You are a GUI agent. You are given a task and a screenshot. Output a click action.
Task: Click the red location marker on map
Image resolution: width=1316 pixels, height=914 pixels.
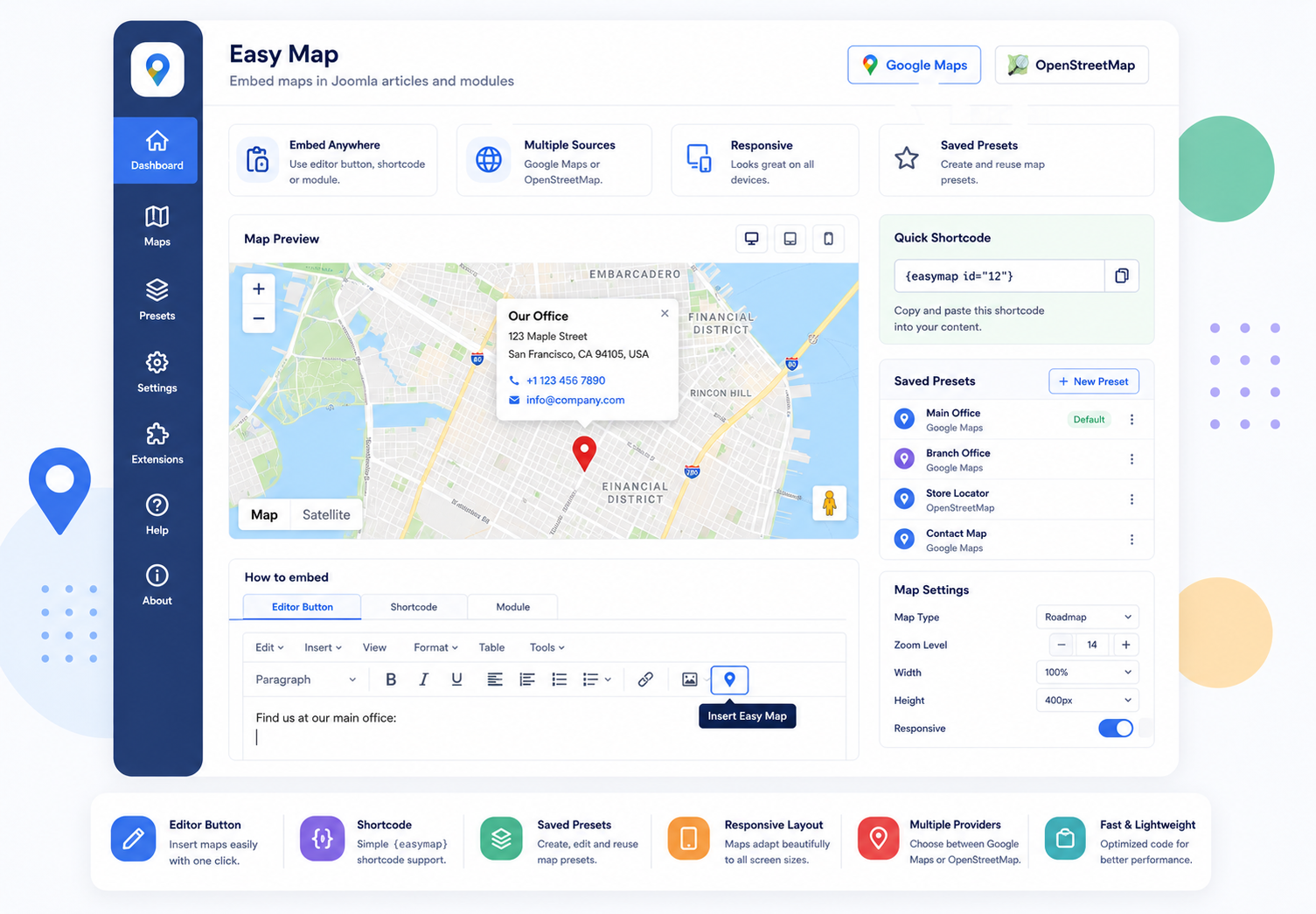point(584,454)
